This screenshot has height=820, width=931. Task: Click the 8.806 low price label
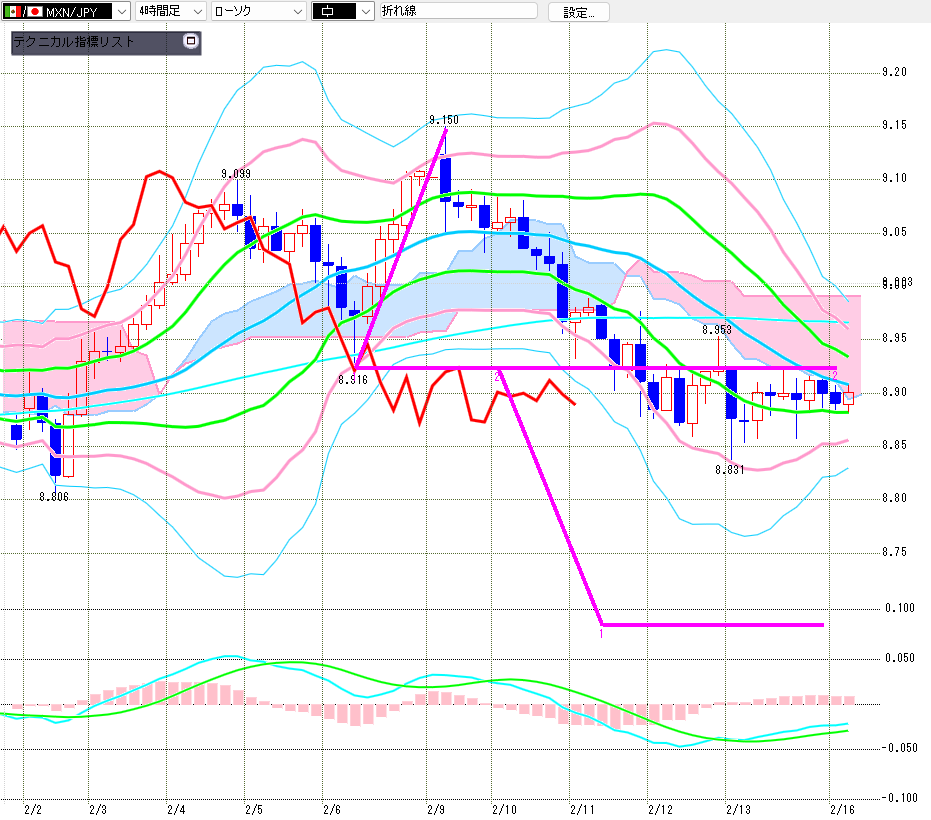54,495
